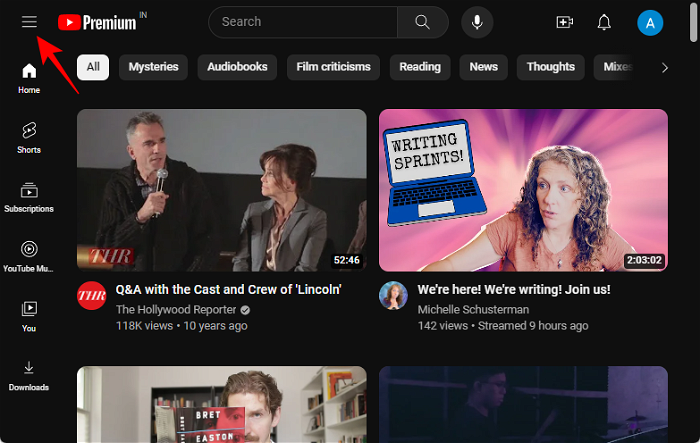The width and height of the screenshot is (700, 443).
Task: Click the THR channel avatar
Action: 92,296
